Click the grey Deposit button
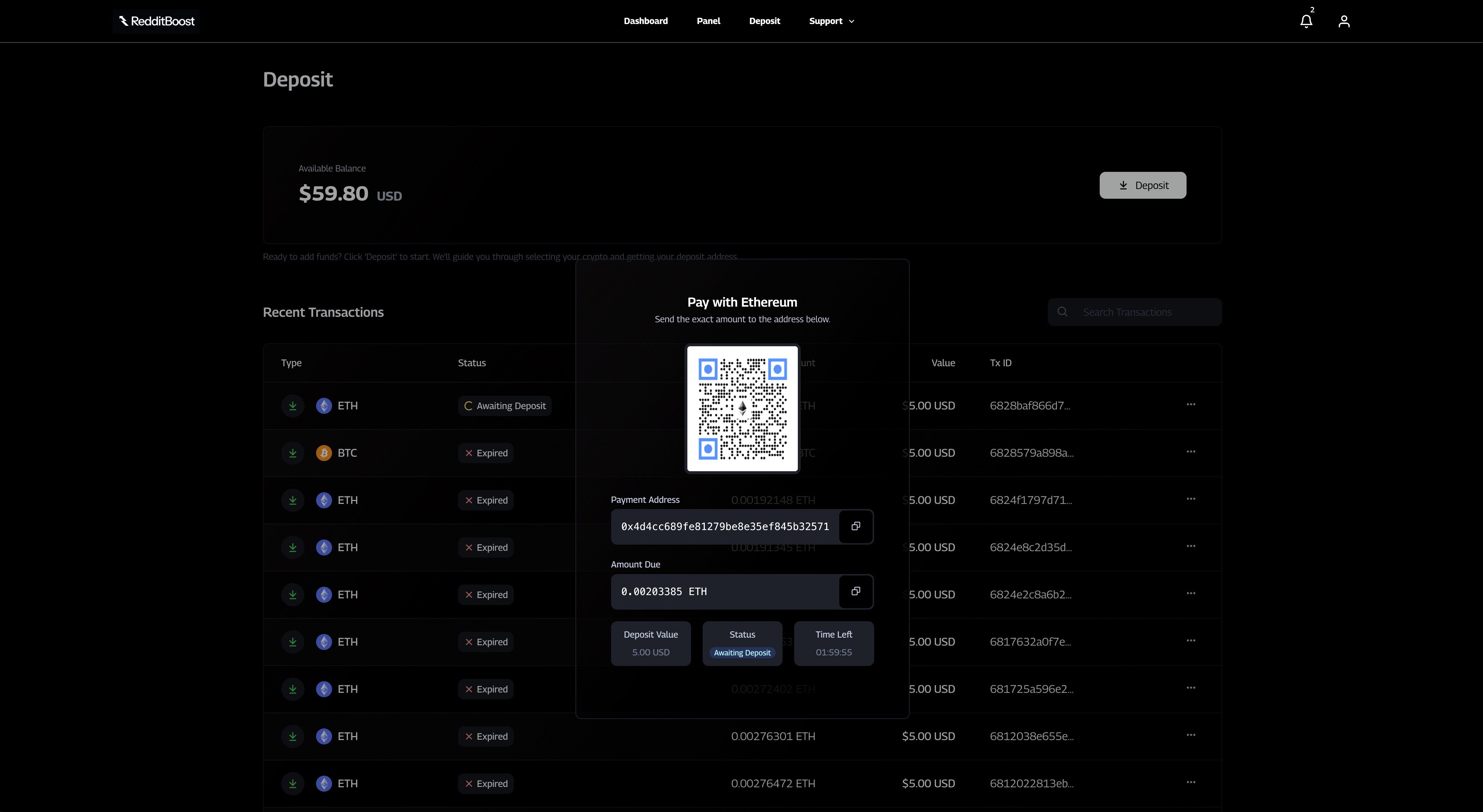Image resolution: width=1483 pixels, height=812 pixels. point(1142,185)
